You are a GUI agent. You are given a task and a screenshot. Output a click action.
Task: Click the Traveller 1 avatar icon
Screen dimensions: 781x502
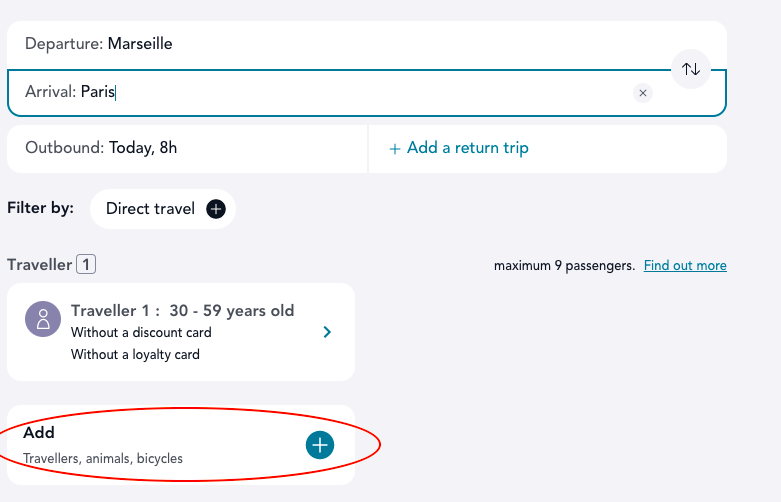[x=43, y=320]
